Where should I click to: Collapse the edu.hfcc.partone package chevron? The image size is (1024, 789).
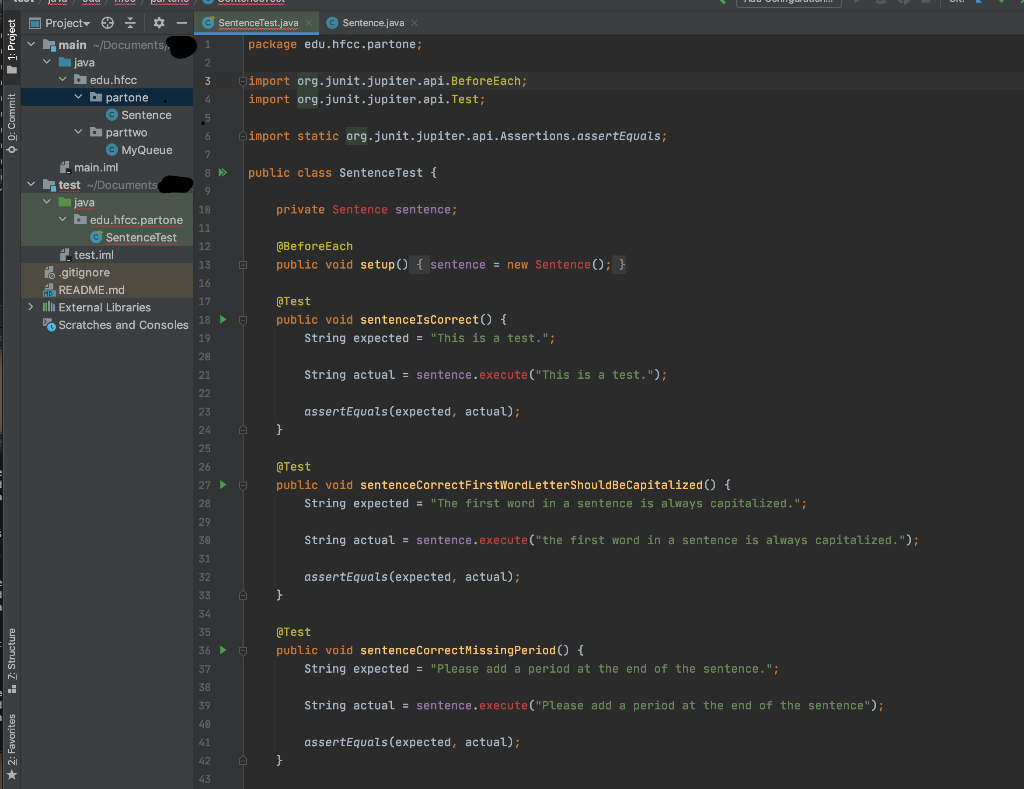tap(62, 219)
